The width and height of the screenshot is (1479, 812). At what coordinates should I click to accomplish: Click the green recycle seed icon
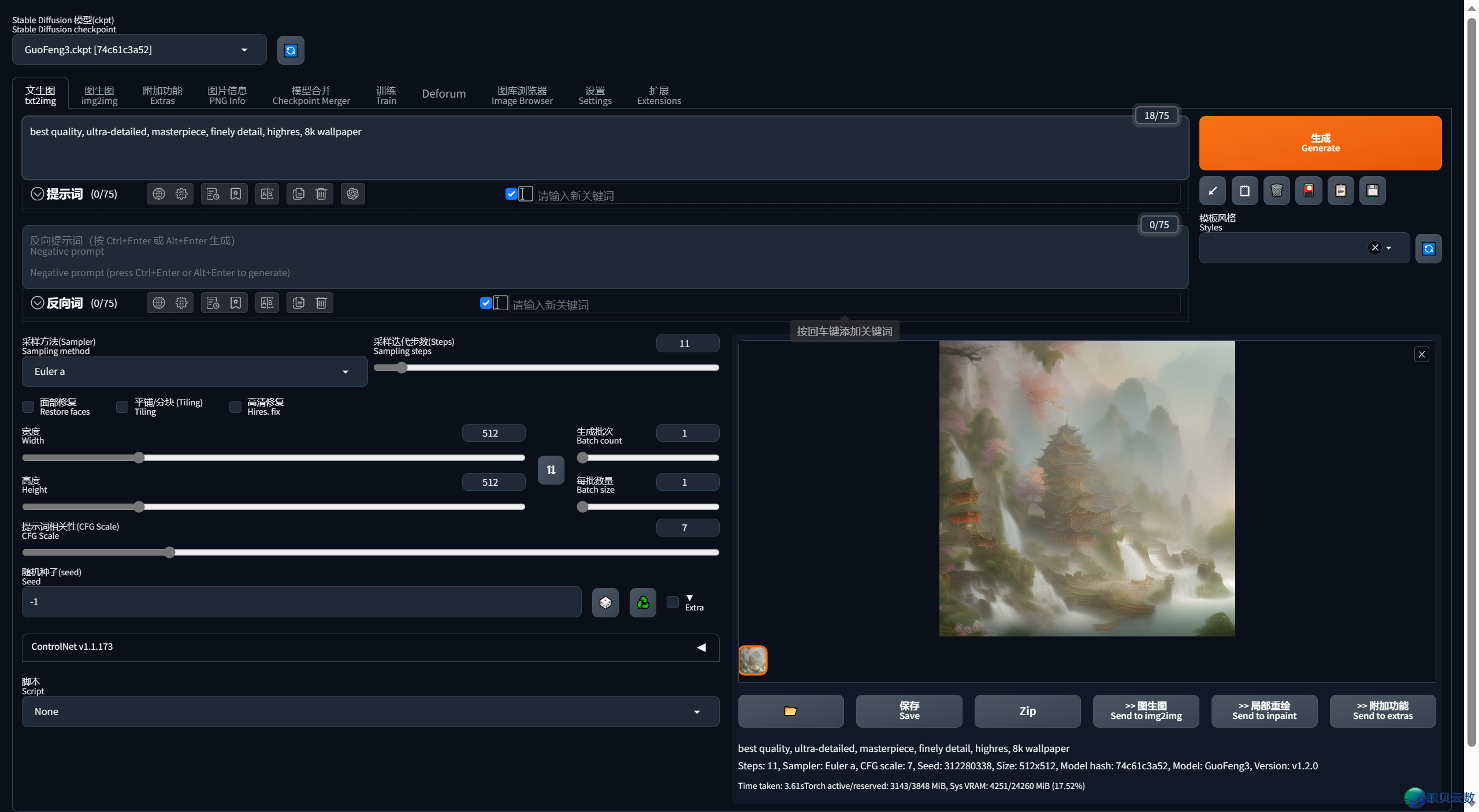[642, 602]
